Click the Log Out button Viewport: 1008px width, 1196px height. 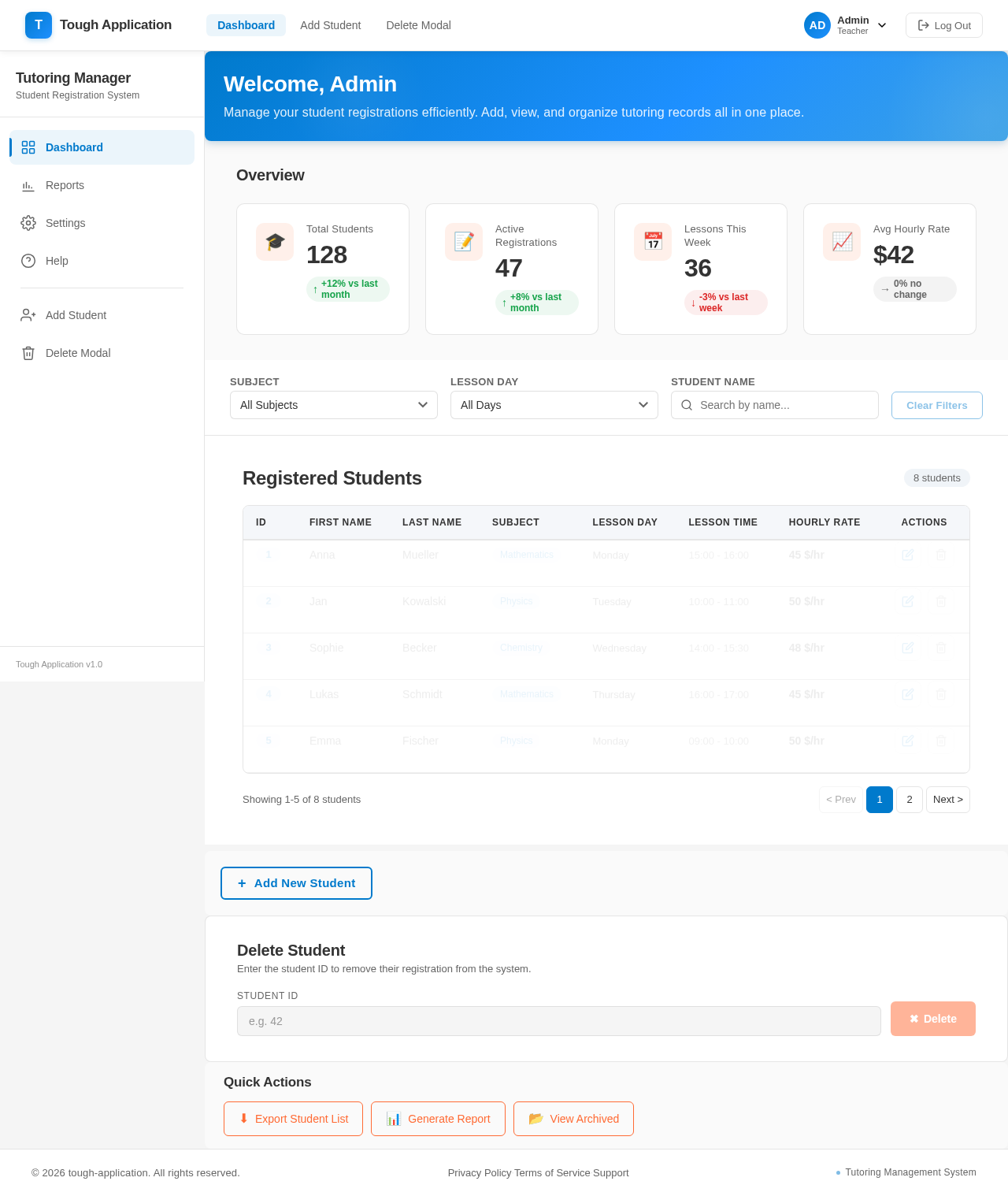[944, 25]
